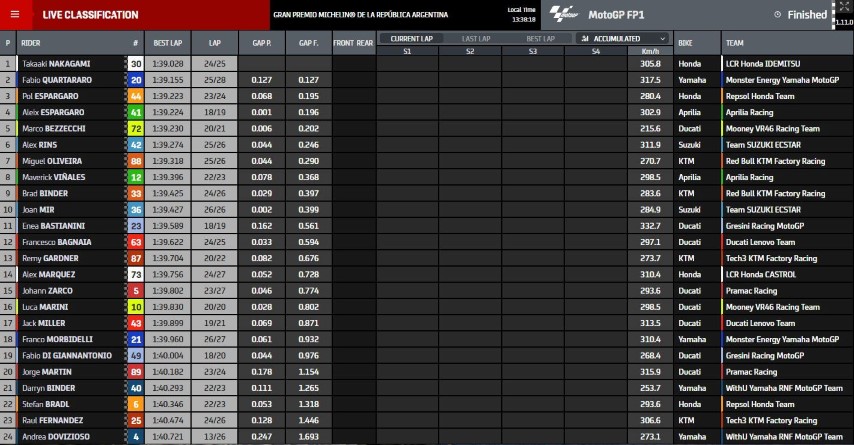The height and width of the screenshot is (445, 854).
Task: Click team Ducati Lenovo Team for Bagnaia
Action: 760,242
